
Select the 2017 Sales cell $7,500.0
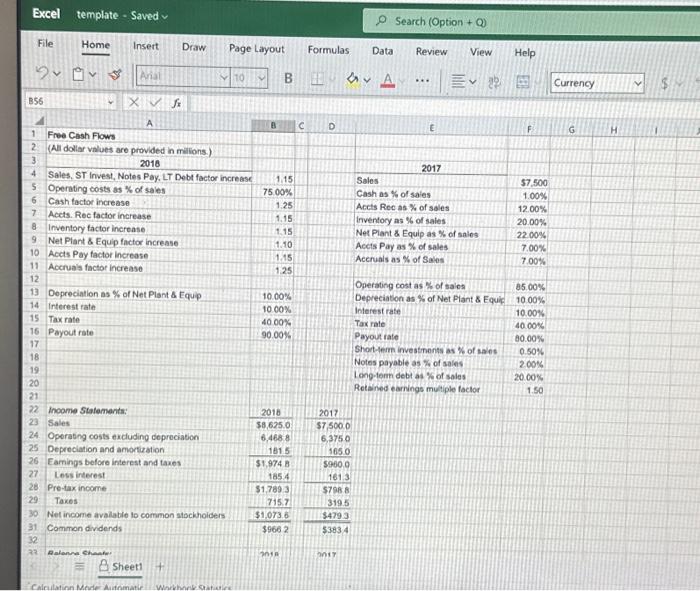click(x=328, y=426)
